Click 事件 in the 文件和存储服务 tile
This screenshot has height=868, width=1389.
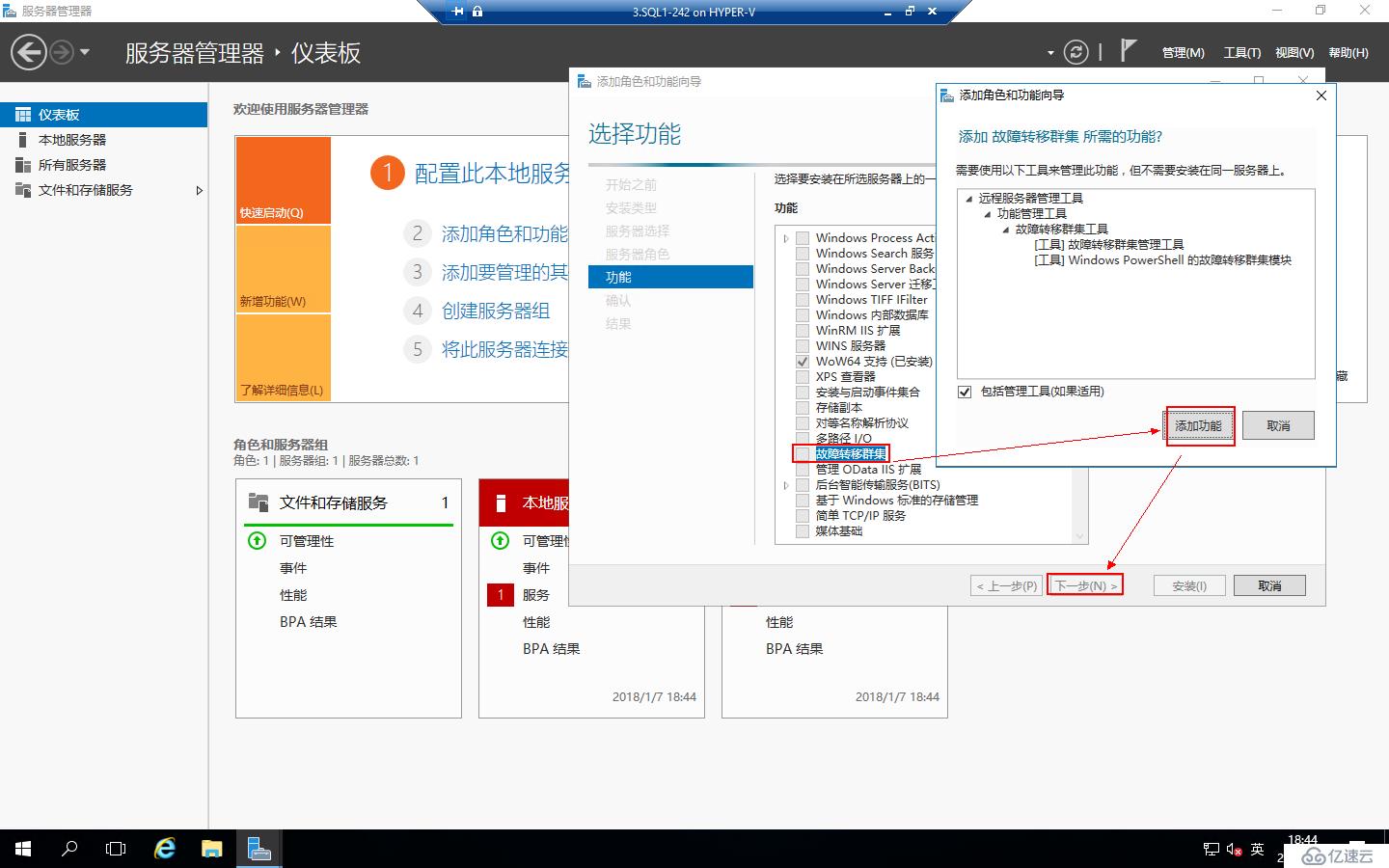click(293, 568)
